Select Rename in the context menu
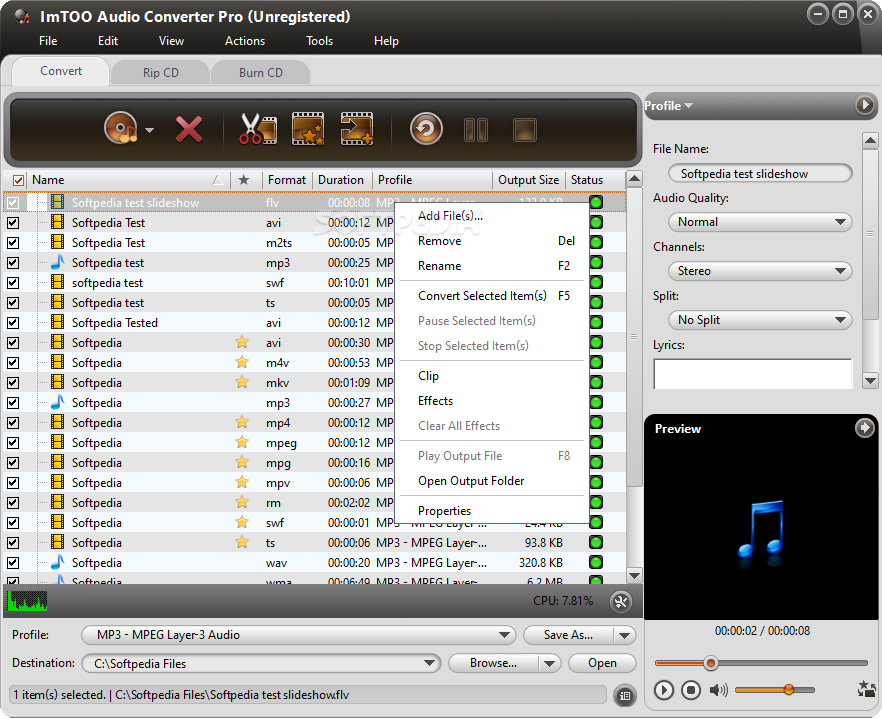The width and height of the screenshot is (882, 718). pos(493,266)
